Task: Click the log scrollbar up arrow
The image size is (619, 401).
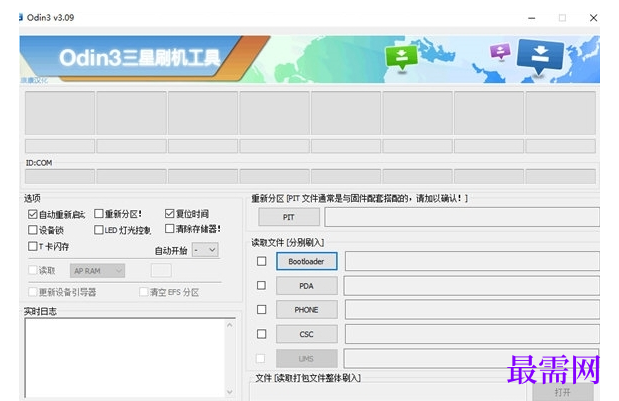Action: coord(230,325)
